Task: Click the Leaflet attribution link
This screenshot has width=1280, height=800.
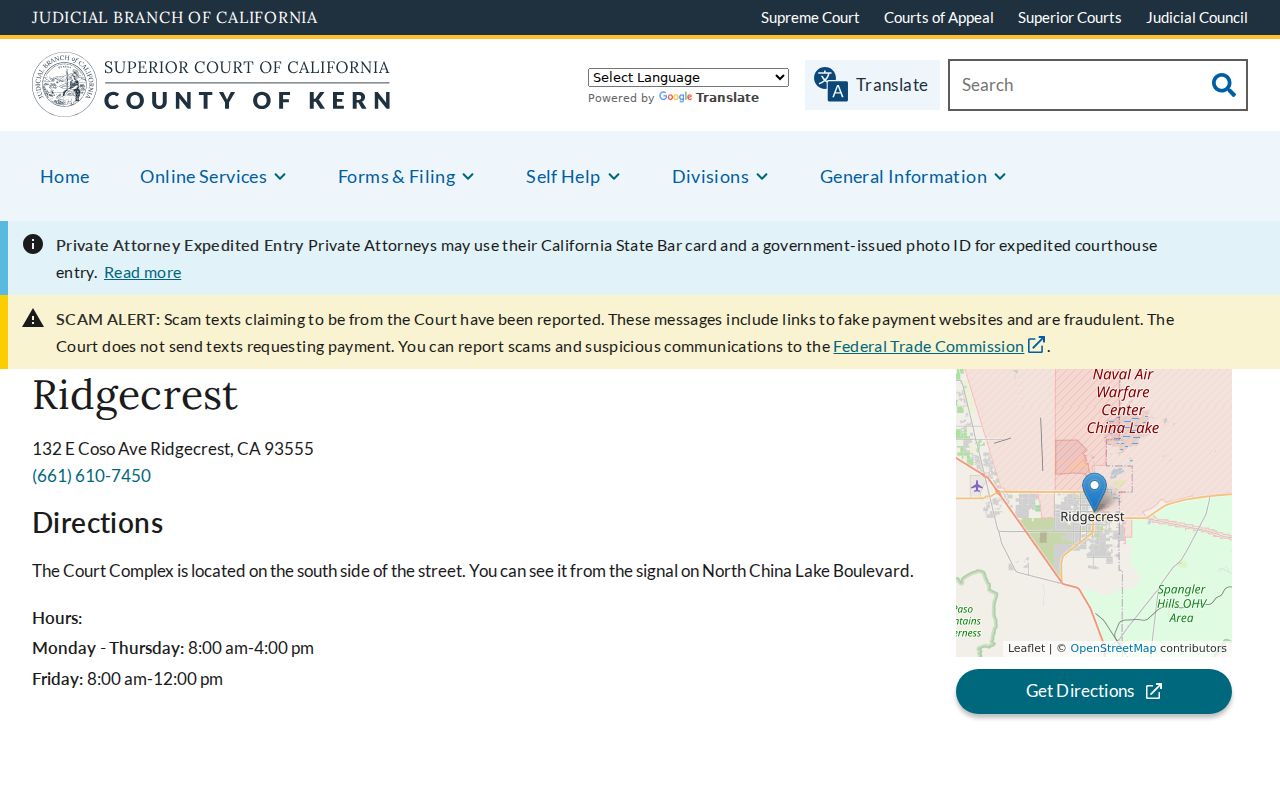Action: [1026, 648]
